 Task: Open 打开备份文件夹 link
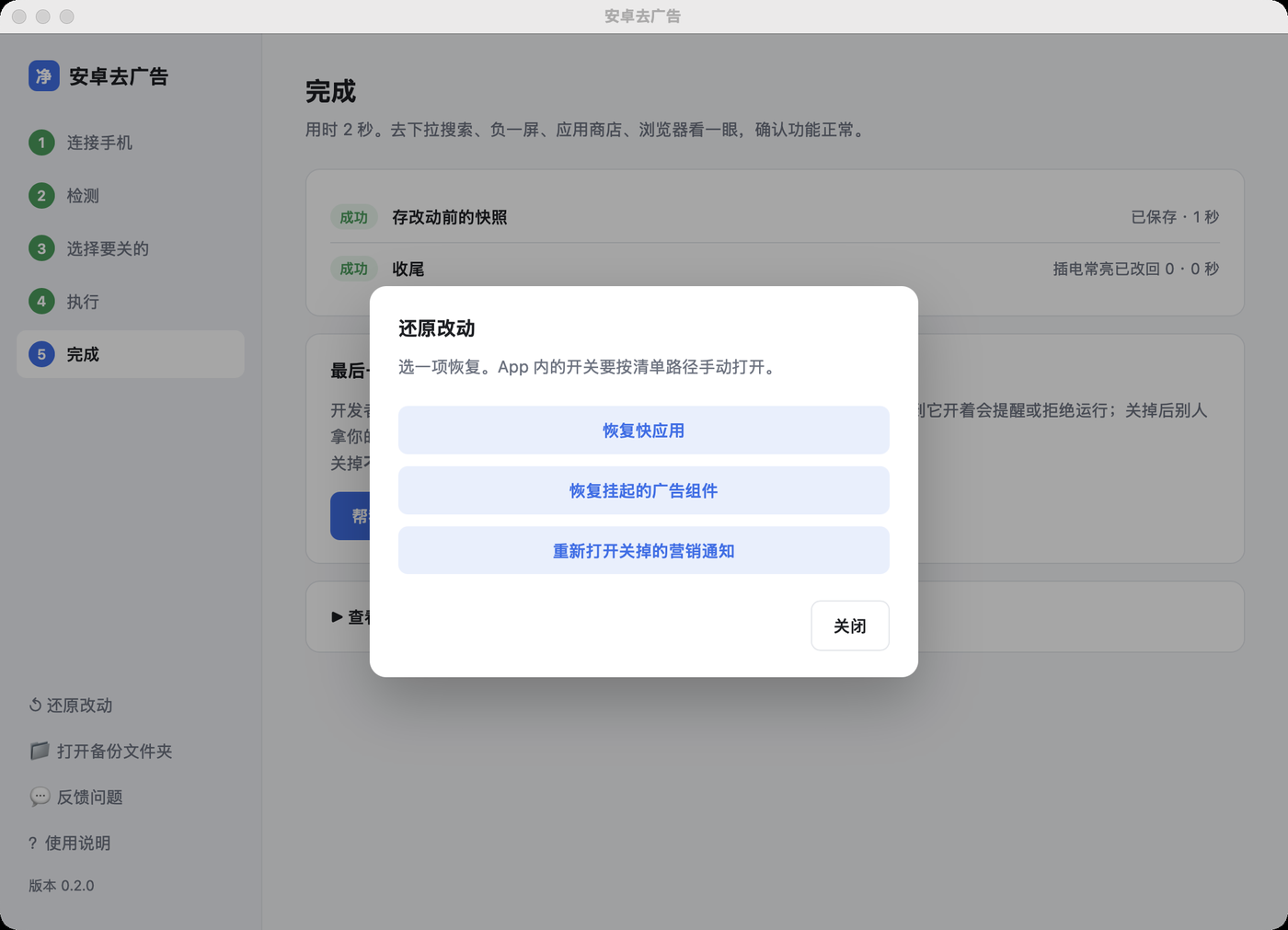click(100, 751)
